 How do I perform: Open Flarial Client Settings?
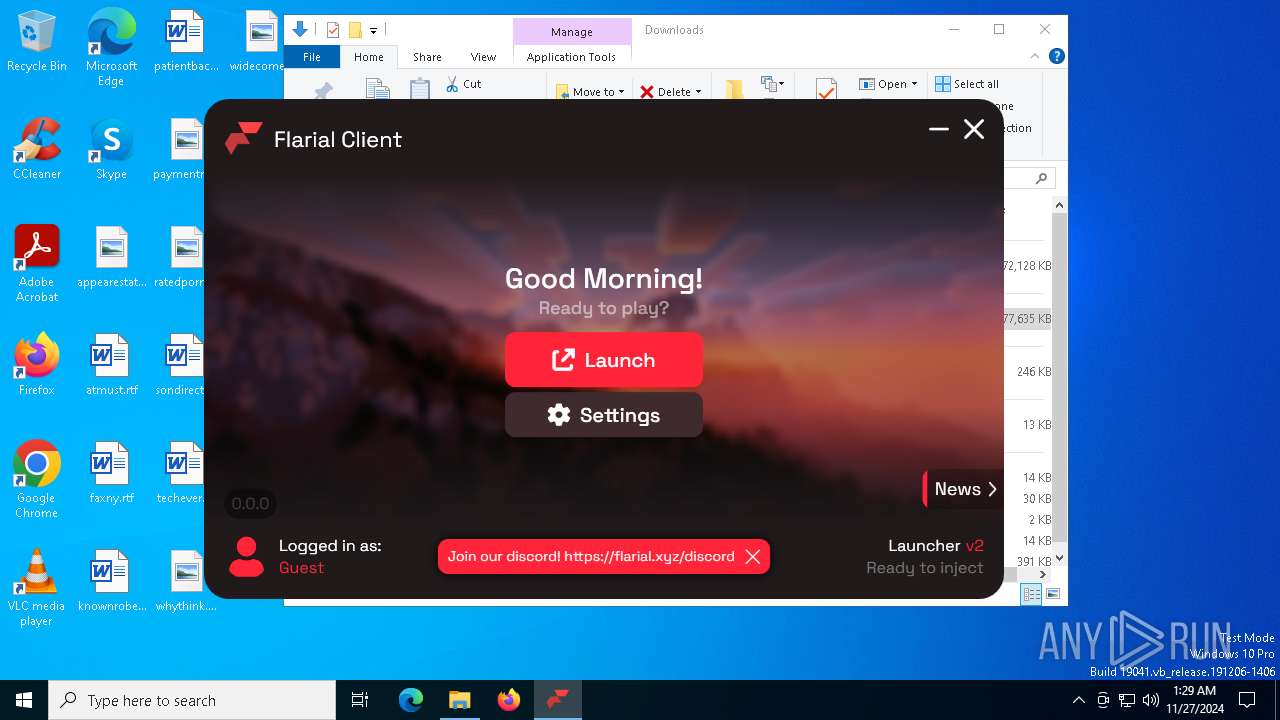[x=604, y=415]
